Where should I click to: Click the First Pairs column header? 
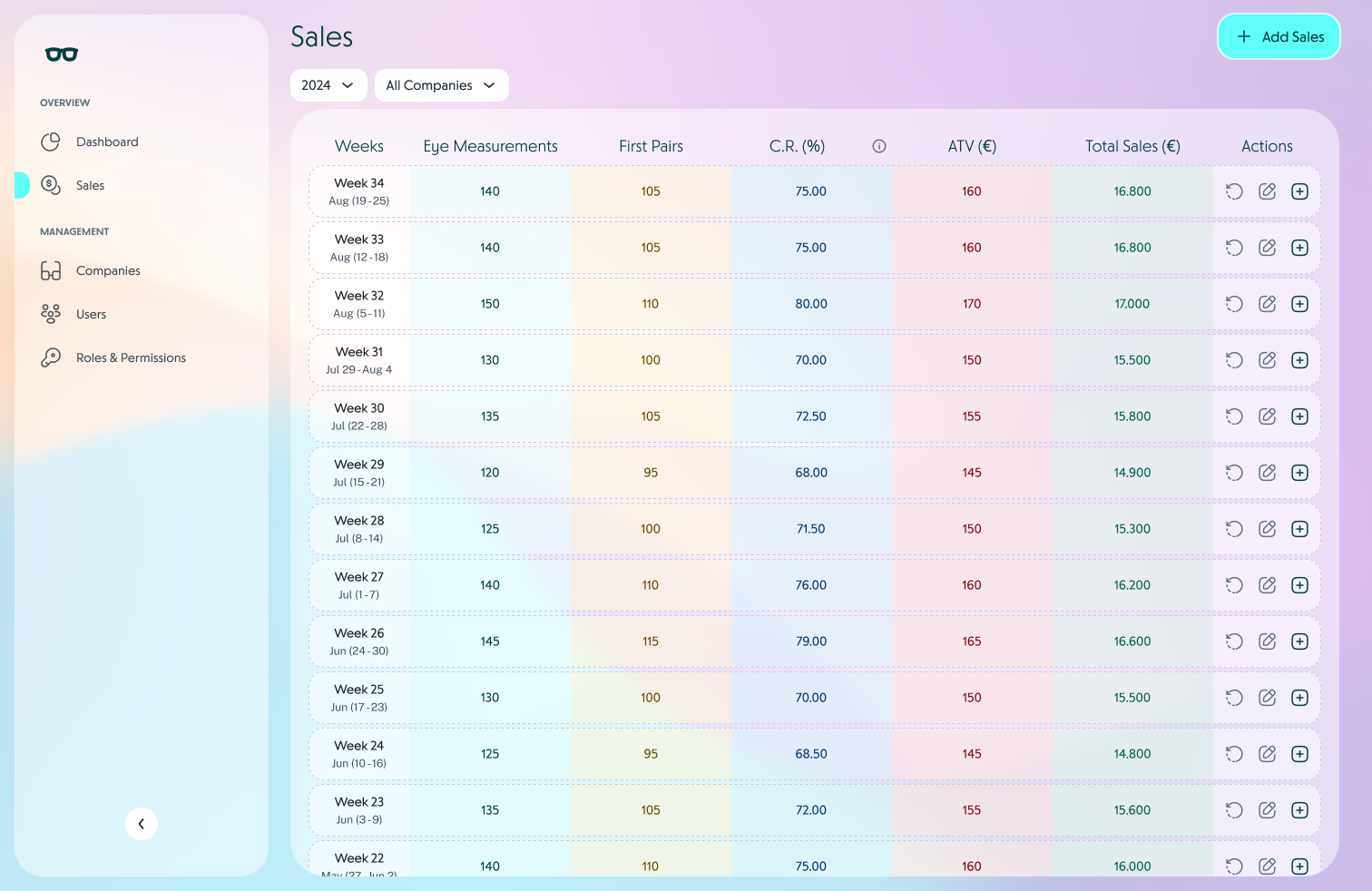coord(652,146)
